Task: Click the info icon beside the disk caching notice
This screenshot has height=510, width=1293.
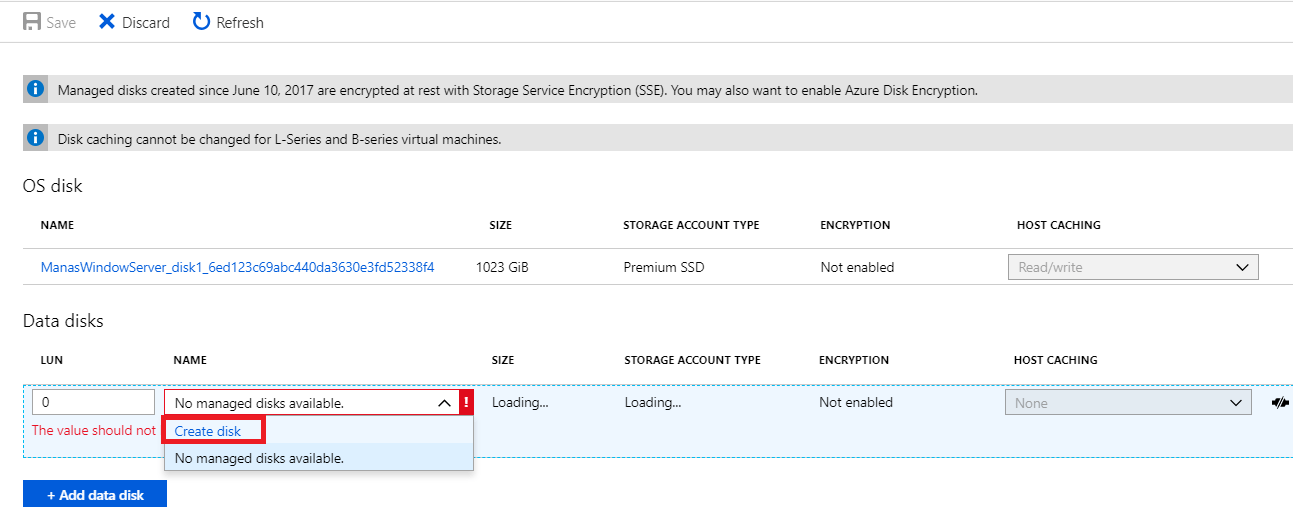Action: coord(36,138)
